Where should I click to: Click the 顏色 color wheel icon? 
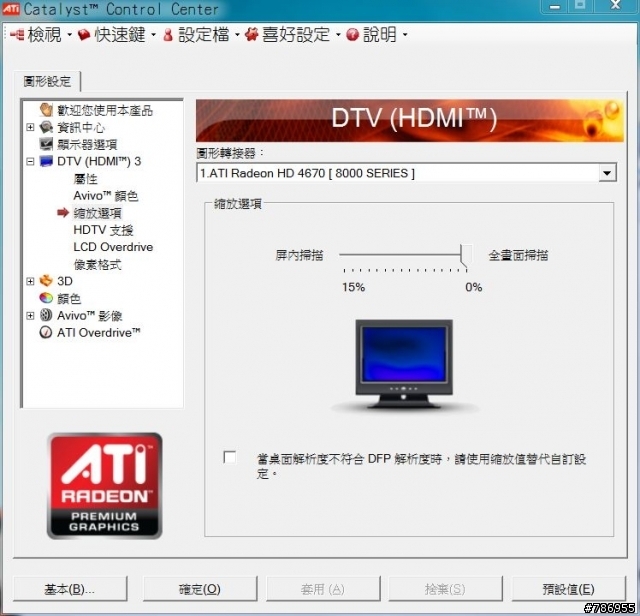tap(46, 298)
